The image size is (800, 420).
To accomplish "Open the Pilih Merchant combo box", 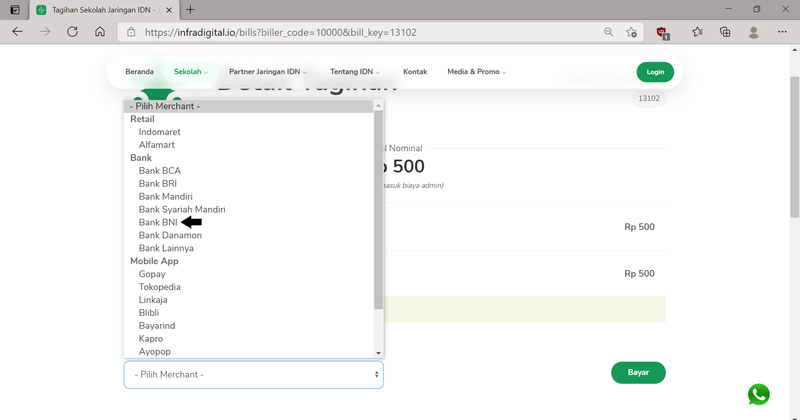I will coord(254,375).
